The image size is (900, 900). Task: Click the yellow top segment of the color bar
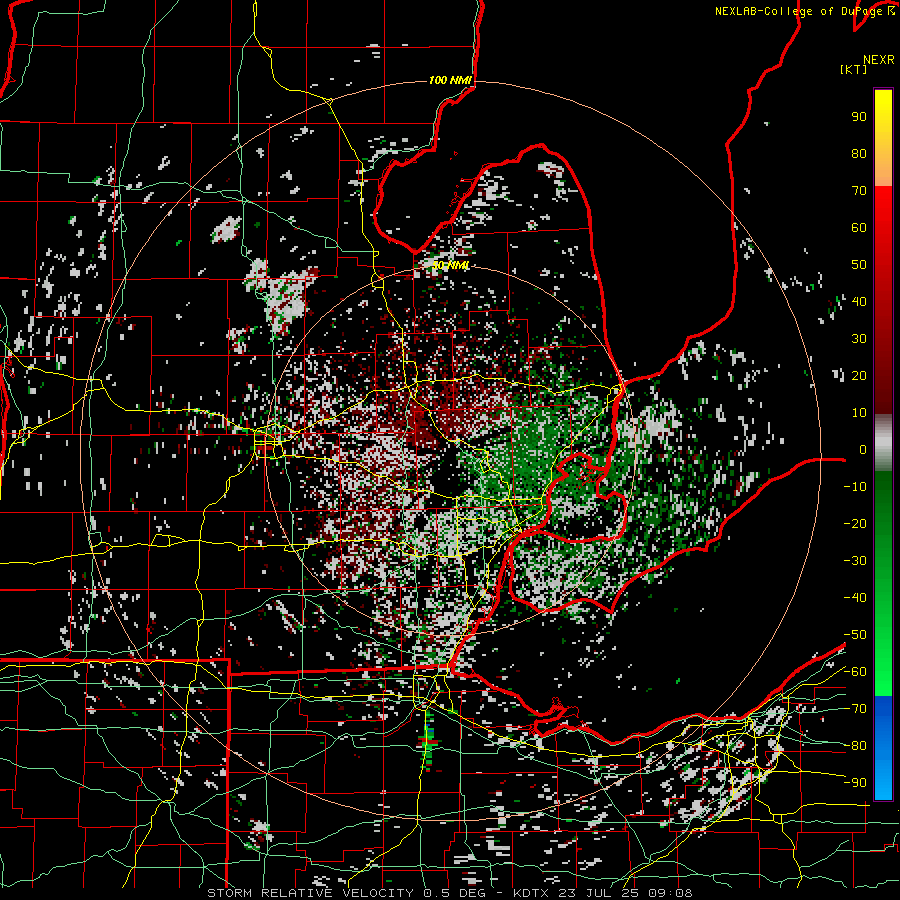pos(883,138)
